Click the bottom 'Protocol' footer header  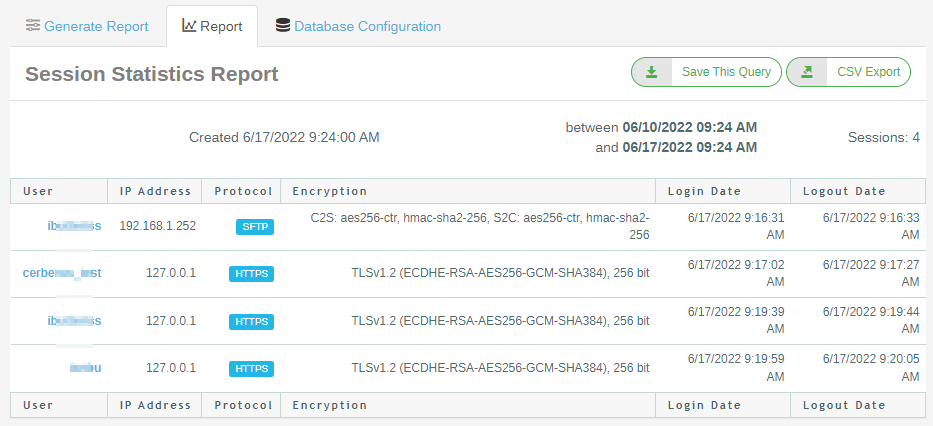click(x=243, y=405)
